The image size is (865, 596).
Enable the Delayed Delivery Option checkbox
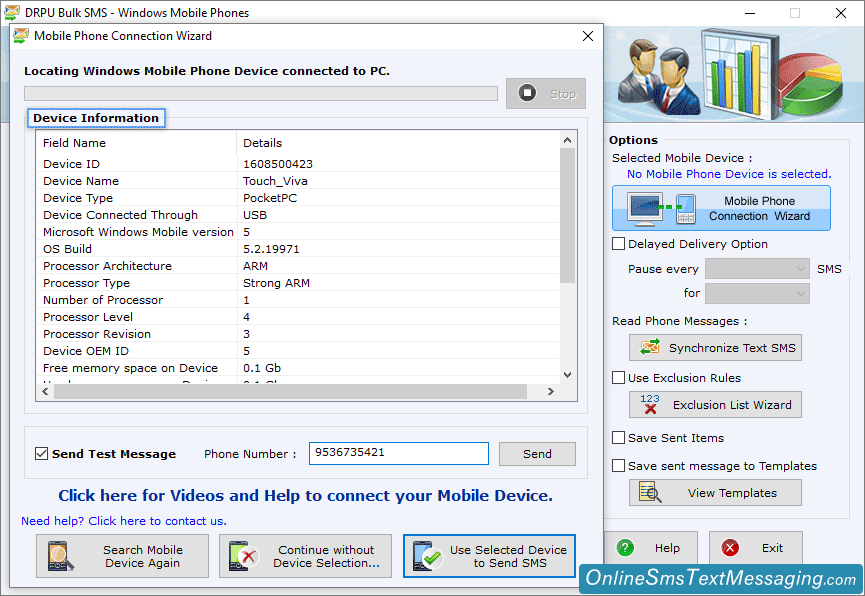tap(618, 243)
